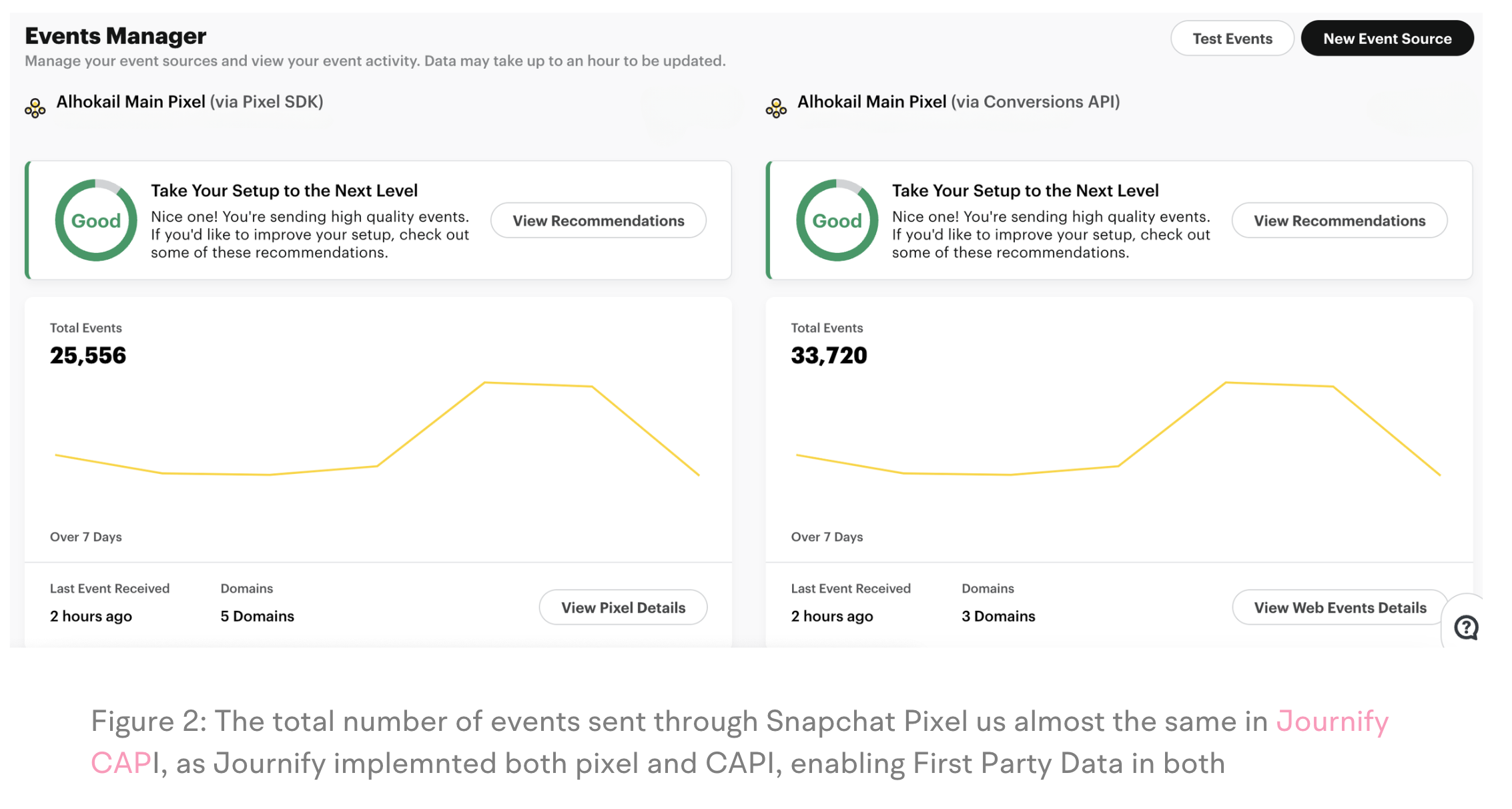The height and width of the screenshot is (809, 1512).
Task: Create a New Event Source
Action: point(1387,39)
